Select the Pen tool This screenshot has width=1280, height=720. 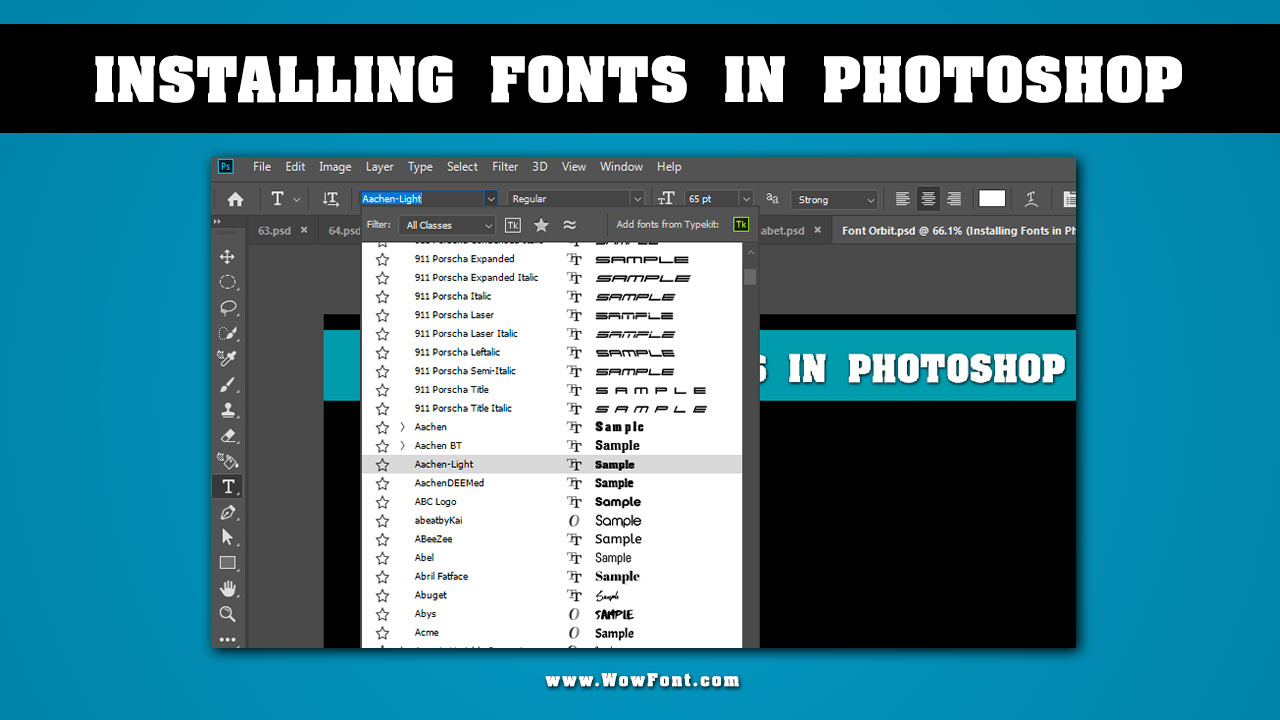[228, 512]
